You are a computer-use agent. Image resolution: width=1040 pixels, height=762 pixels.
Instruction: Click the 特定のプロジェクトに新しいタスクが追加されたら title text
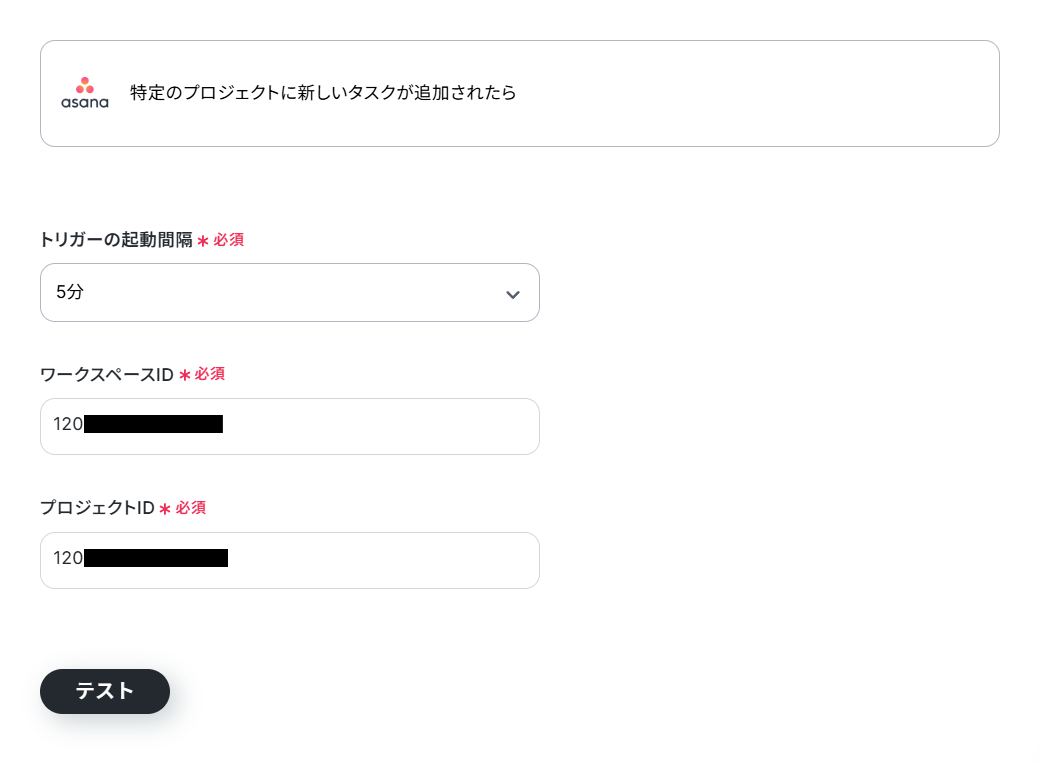click(323, 92)
